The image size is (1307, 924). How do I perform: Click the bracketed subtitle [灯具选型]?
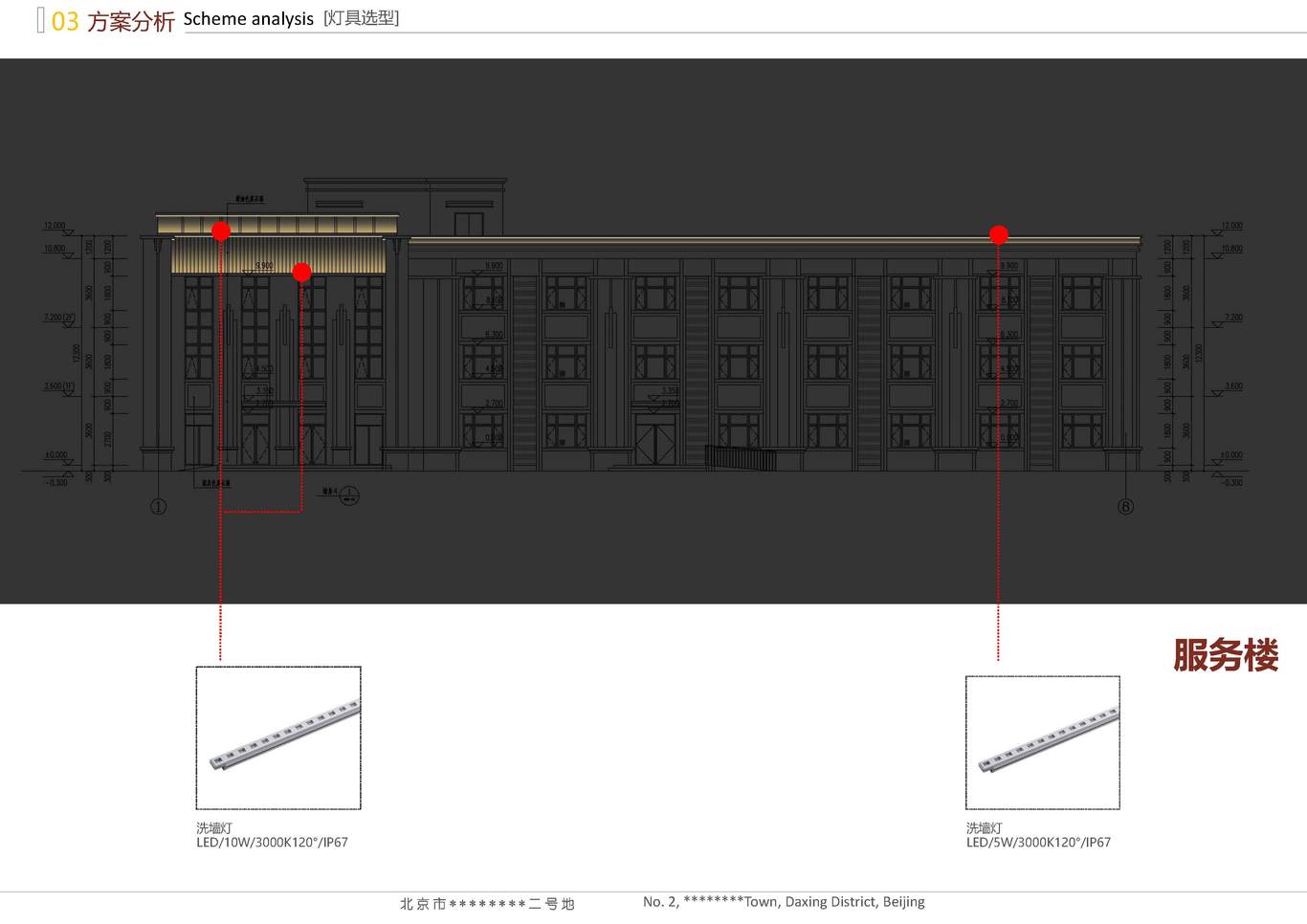(x=361, y=18)
